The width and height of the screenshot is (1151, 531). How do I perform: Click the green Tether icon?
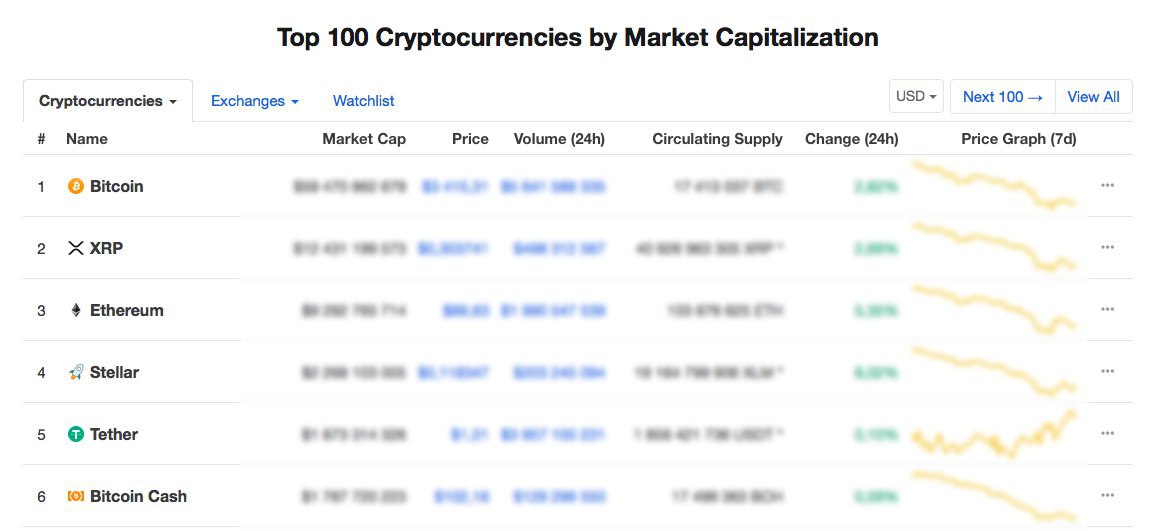tap(75, 434)
